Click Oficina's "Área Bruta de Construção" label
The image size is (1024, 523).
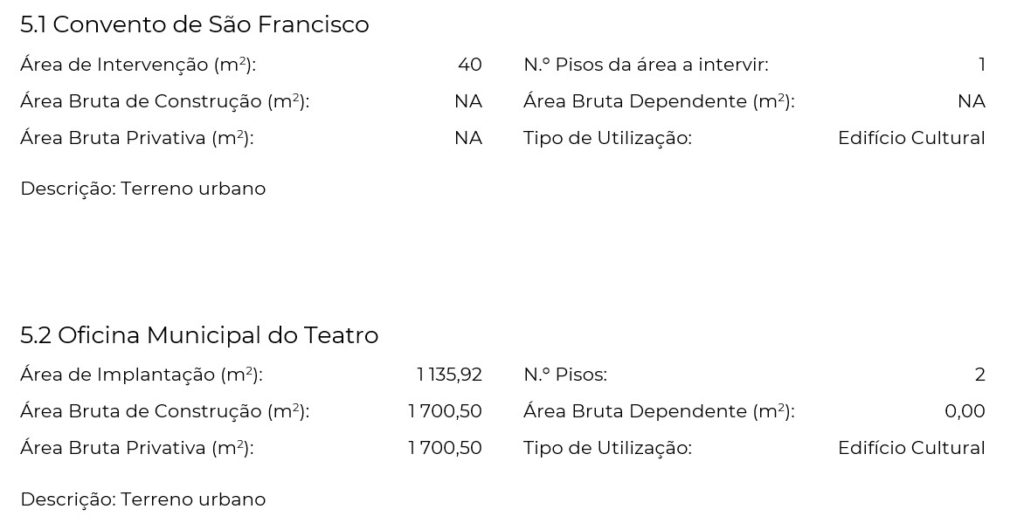tap(165, 411)
